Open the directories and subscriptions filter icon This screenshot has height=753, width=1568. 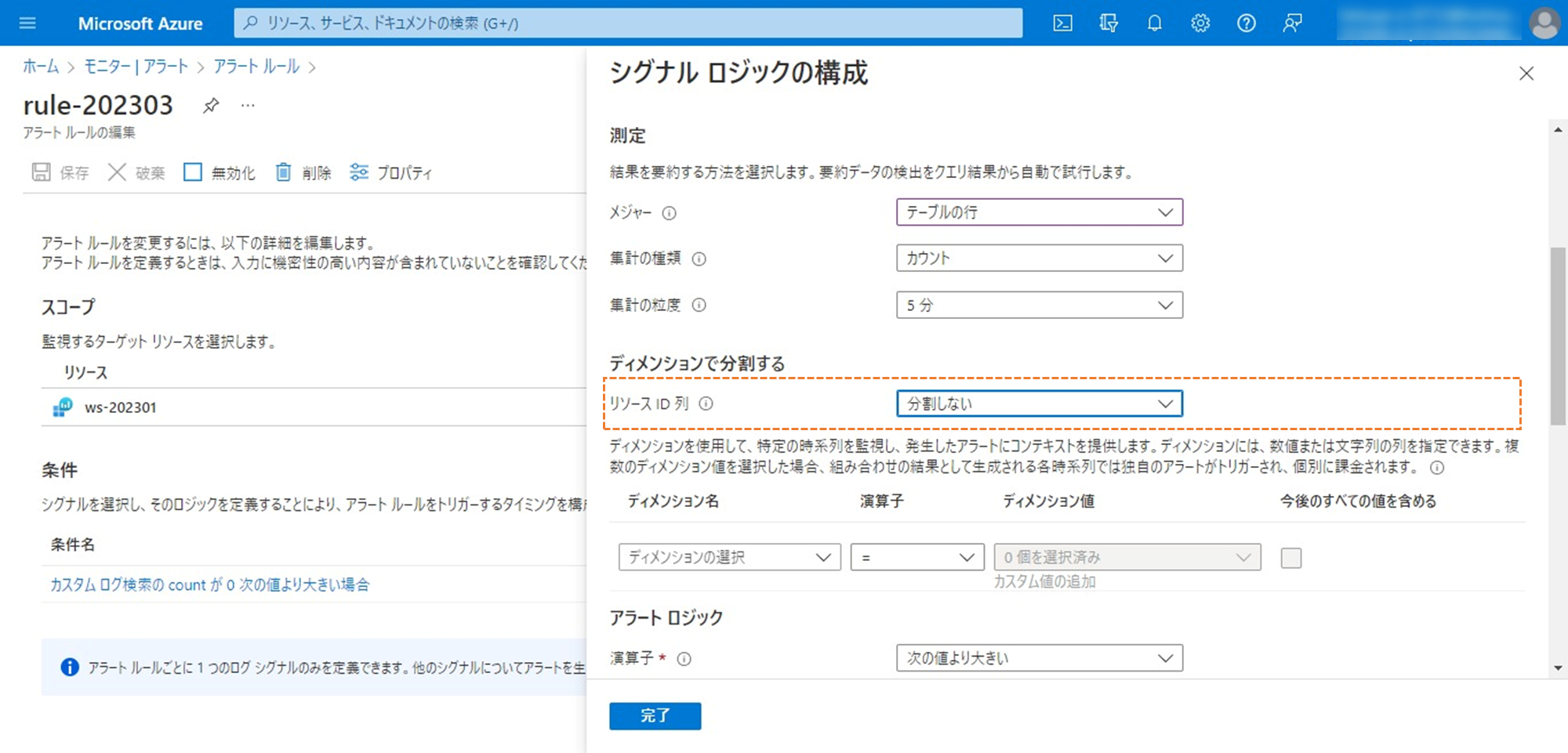(1109, 24)
